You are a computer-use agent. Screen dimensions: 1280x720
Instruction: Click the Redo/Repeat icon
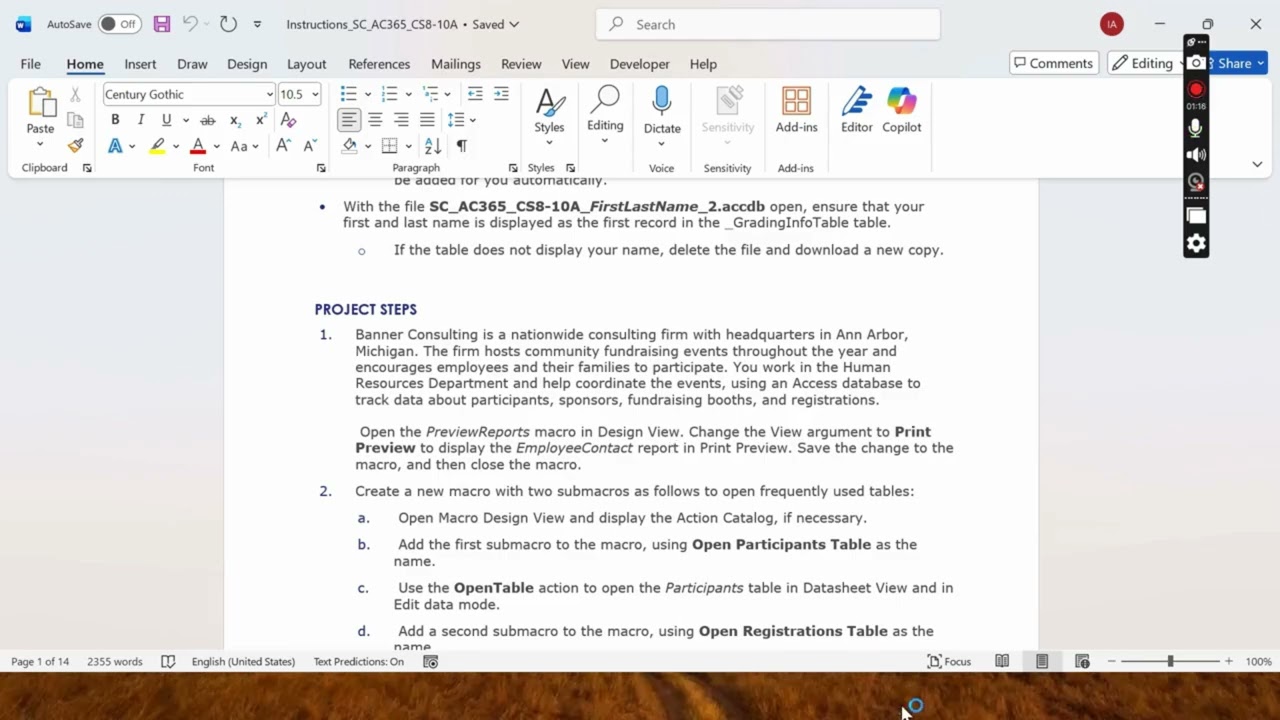pyautogui.click(x=228, y=24)
